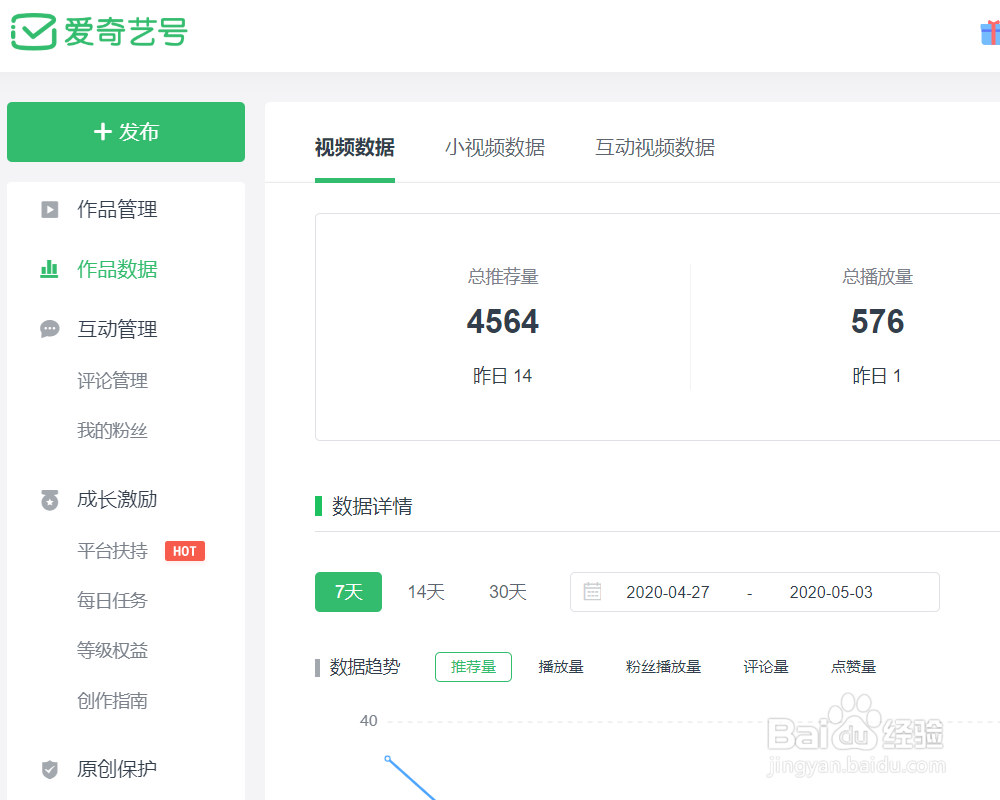Image resolution: width=1000 pixels, height=800 pixels.
Task: Select the 作品管理 video management icon
Action: (x=49, y=209)
